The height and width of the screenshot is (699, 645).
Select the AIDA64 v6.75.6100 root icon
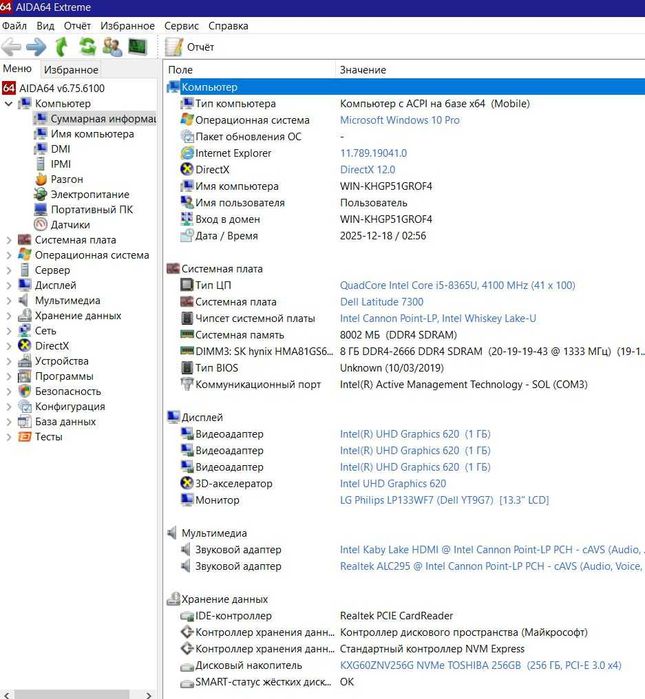[9, 88]
